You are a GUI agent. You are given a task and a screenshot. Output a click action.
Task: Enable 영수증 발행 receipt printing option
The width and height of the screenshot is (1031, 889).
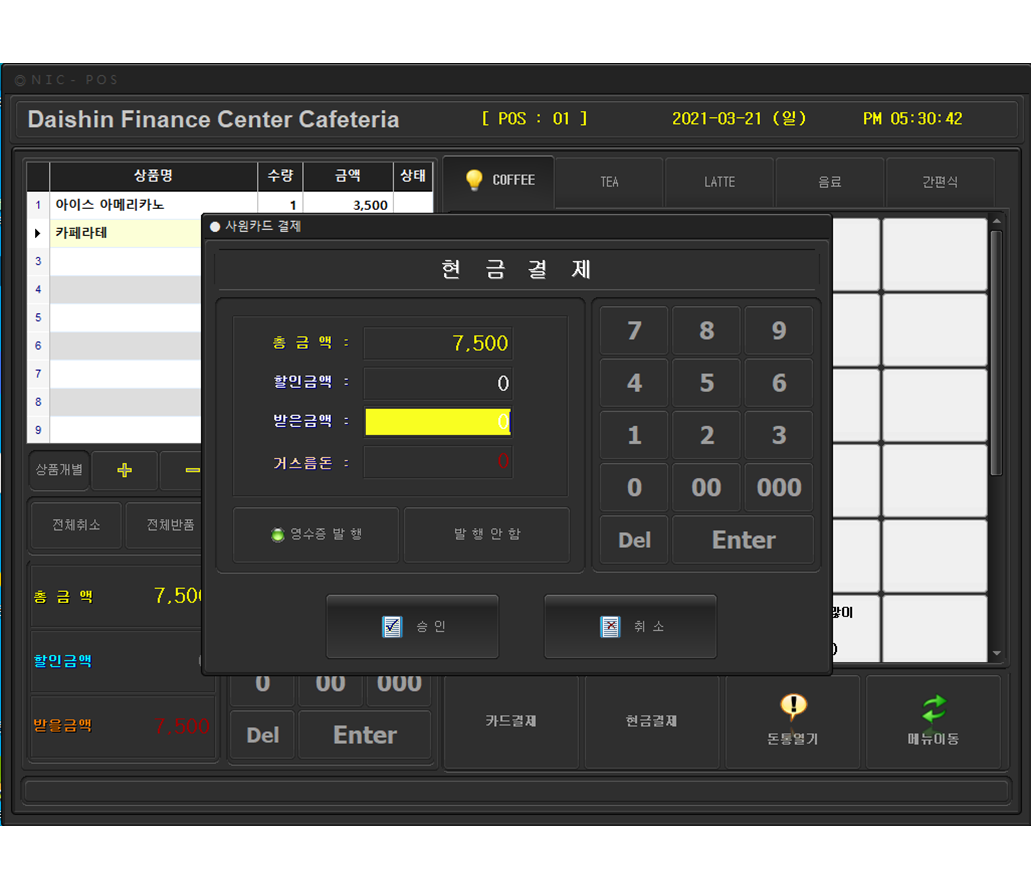point(316,535)
